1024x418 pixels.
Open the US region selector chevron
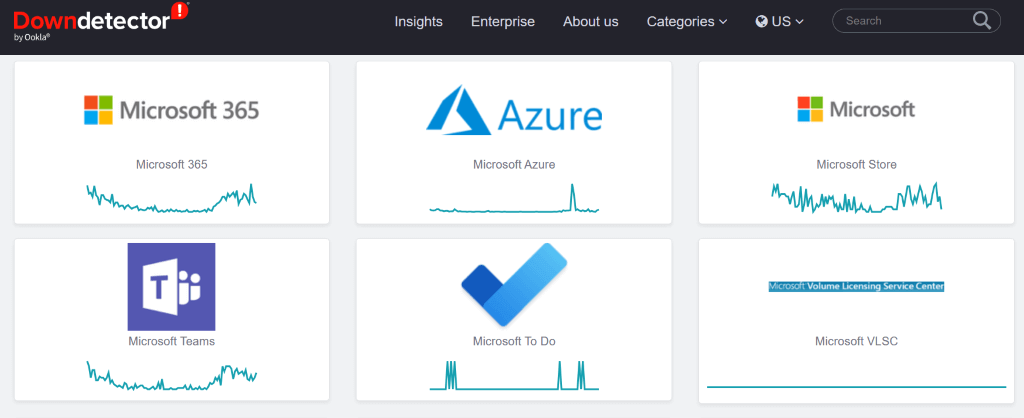799,22
